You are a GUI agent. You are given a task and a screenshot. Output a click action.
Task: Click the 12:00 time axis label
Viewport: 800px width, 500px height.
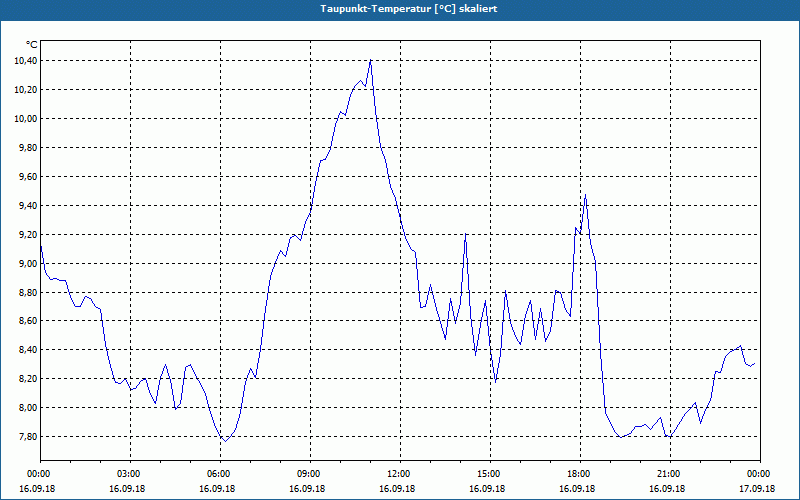coord(401,474)
